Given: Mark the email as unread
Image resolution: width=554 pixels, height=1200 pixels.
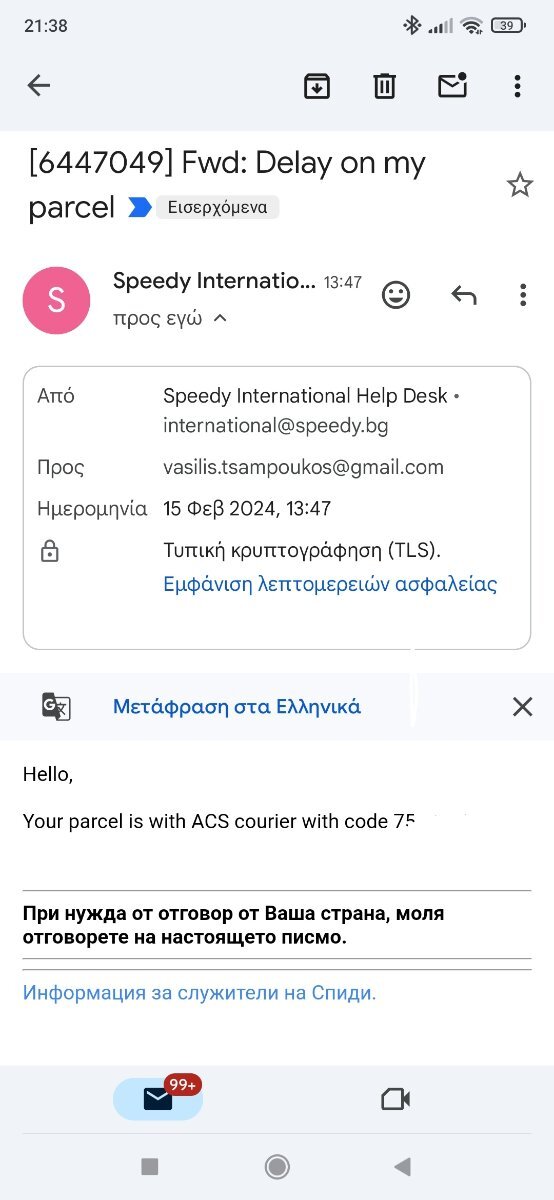Looking at the screenshot, I should point(453,86).
